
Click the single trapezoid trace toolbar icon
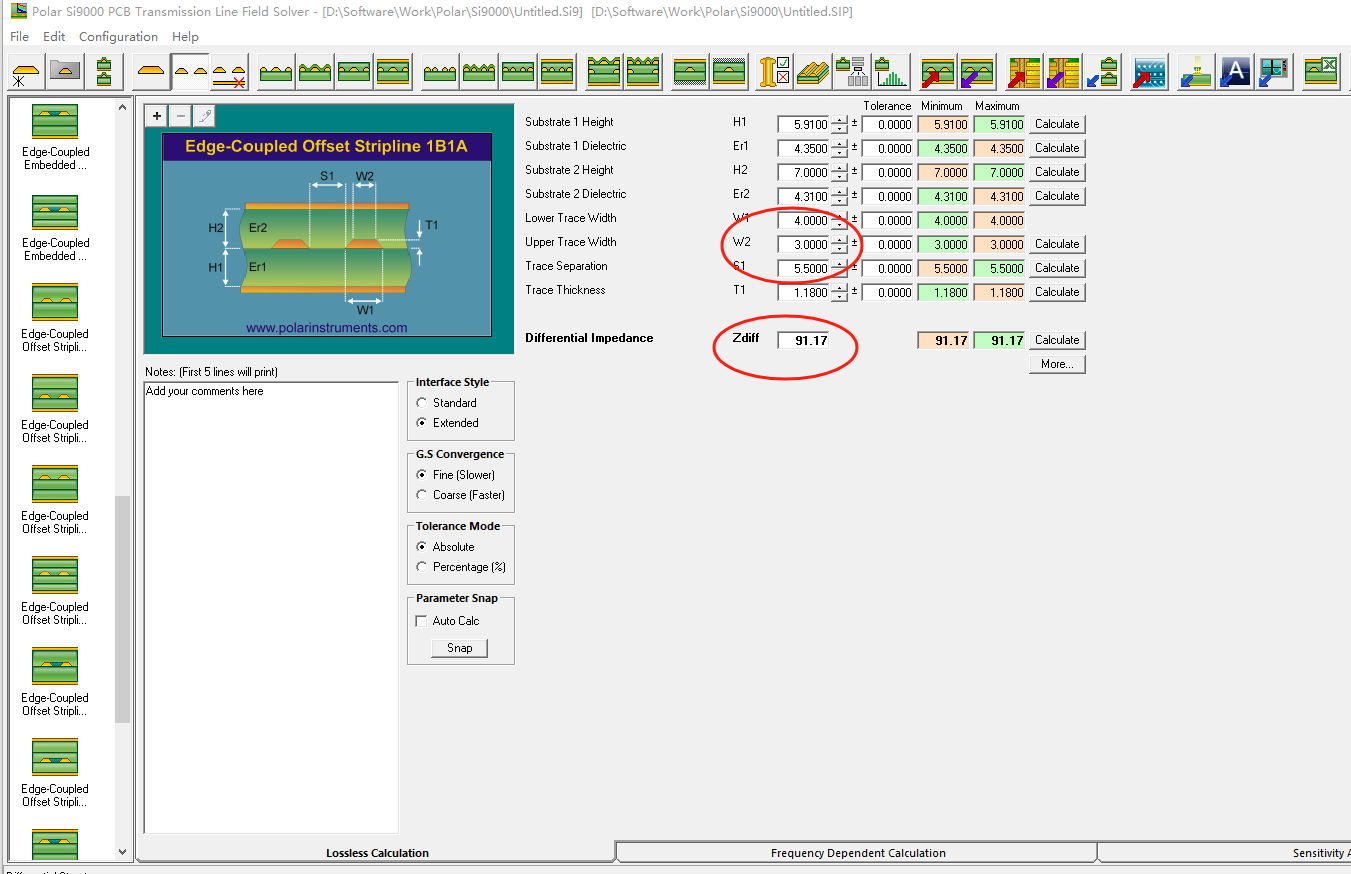pyautogui.click(x=150, y=72)
